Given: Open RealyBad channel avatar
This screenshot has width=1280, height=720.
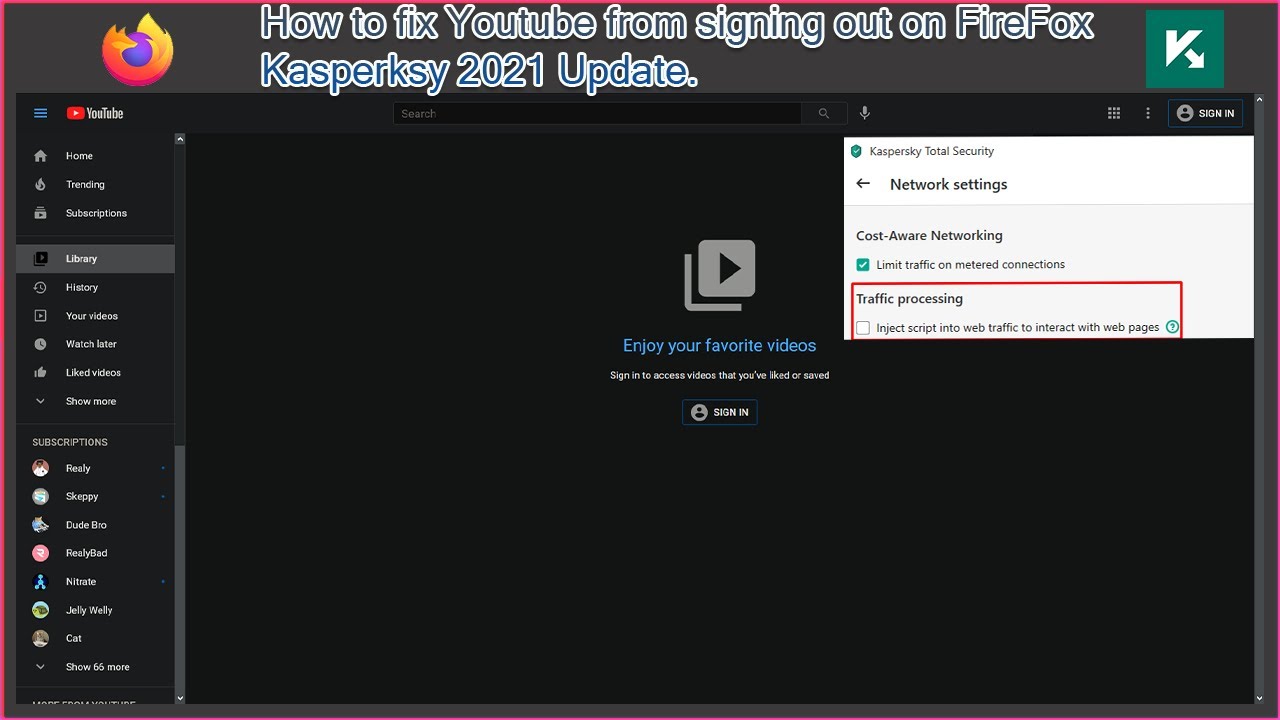Looking at the screenshot, I should point(40,553).
